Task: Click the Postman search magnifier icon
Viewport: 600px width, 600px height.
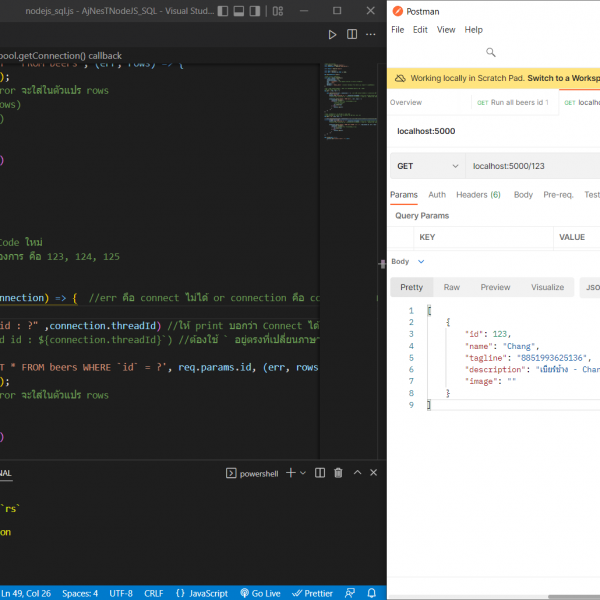Action: click(x=491, y=52)
